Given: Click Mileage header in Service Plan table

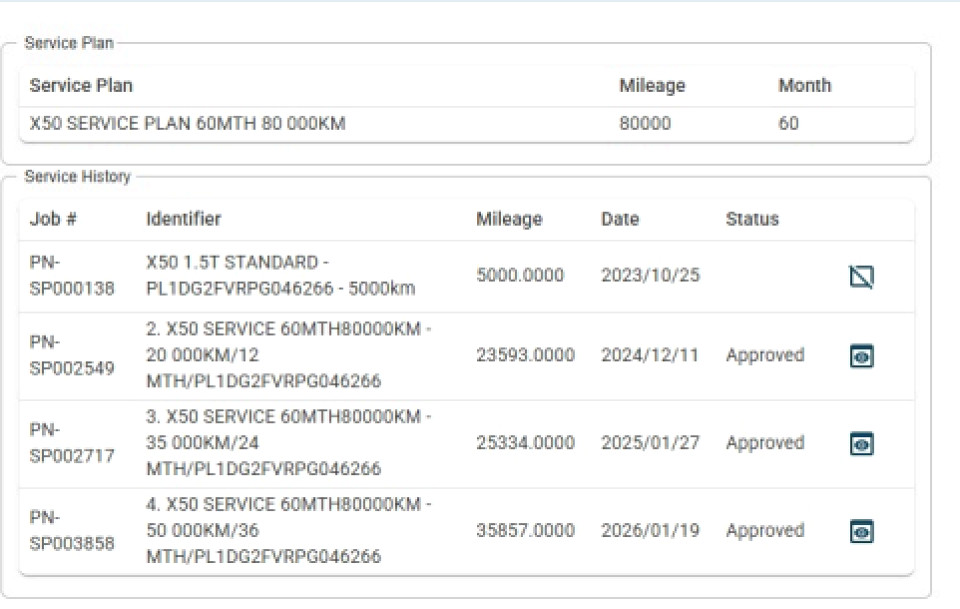Looking at the screenshot, I should coord(652,86).
